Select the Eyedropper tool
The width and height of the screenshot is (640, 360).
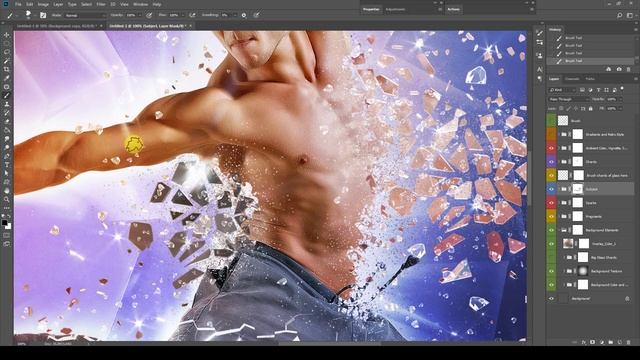tap(7, 78)
